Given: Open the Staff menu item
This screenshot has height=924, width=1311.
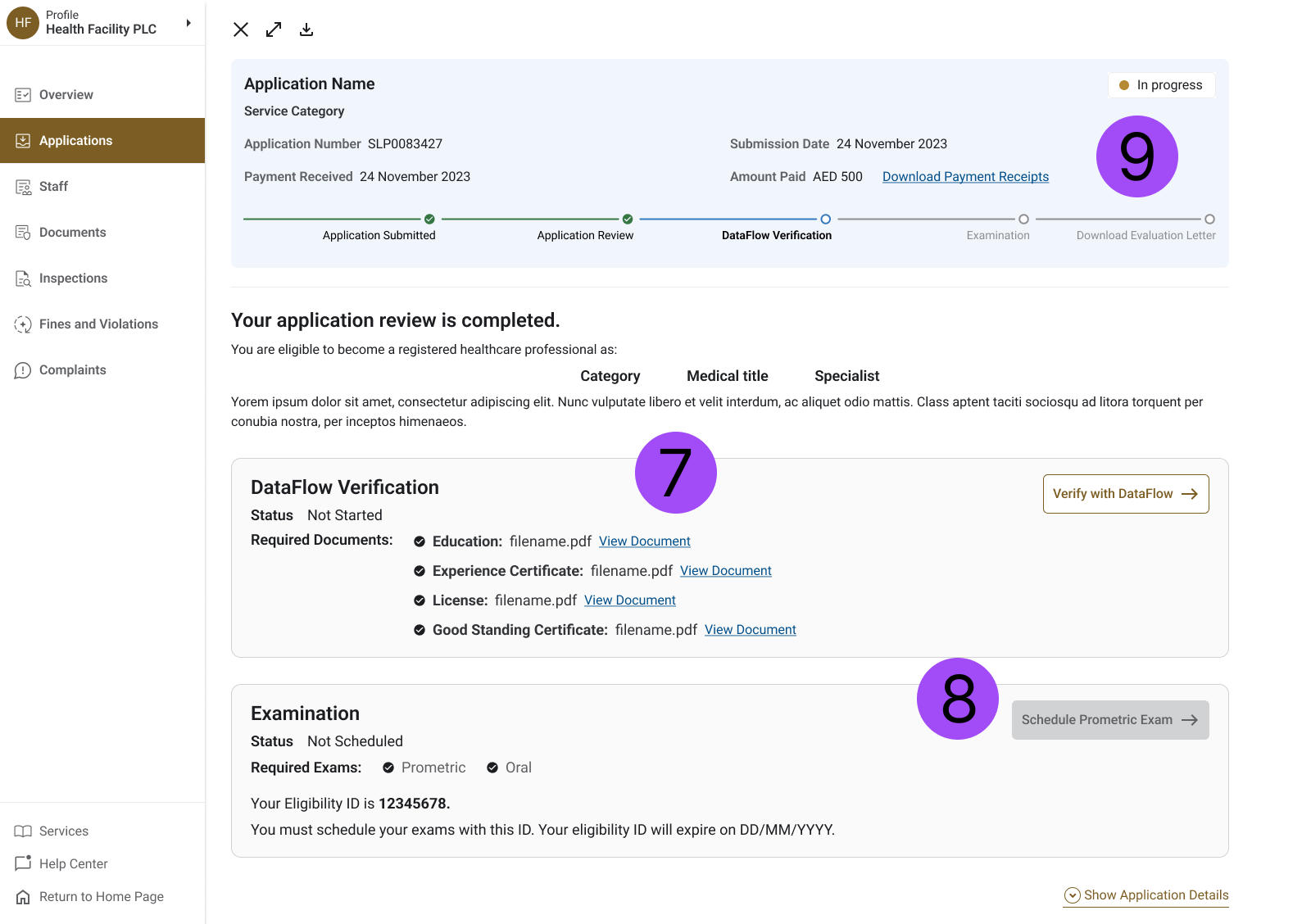Looking at the screenshot, I should 54,187.
